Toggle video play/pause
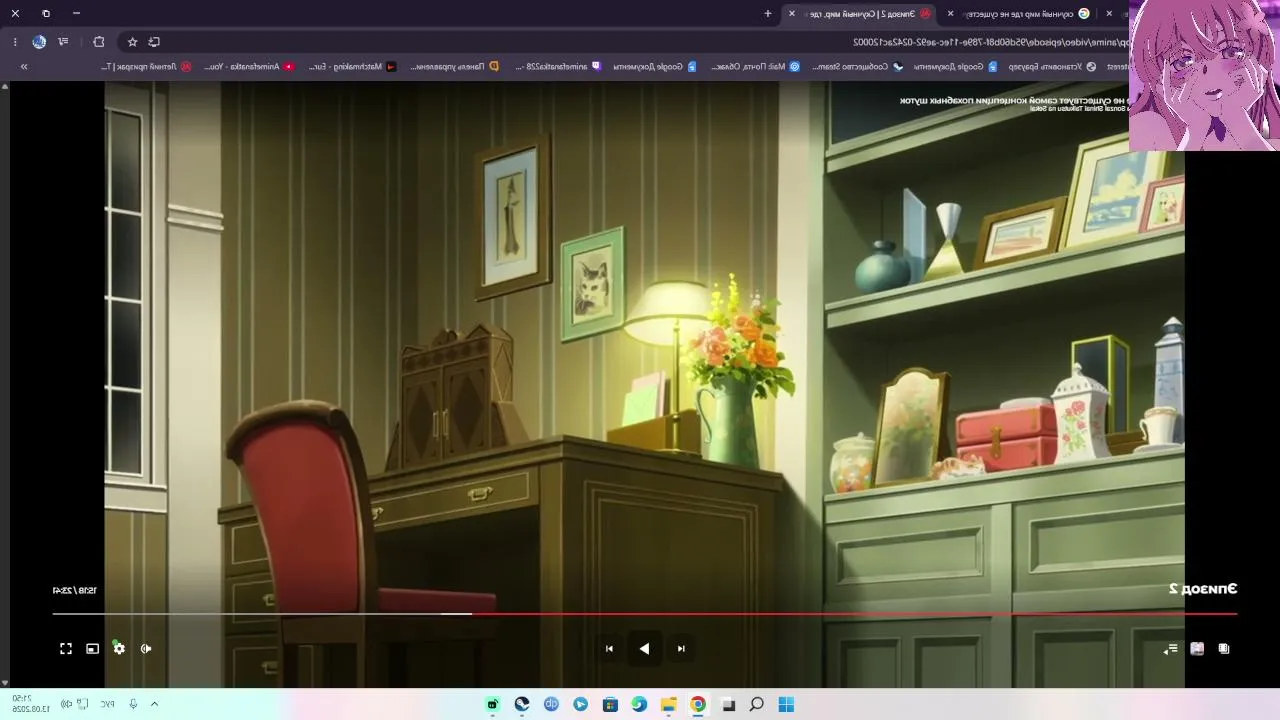 [644, 649]
